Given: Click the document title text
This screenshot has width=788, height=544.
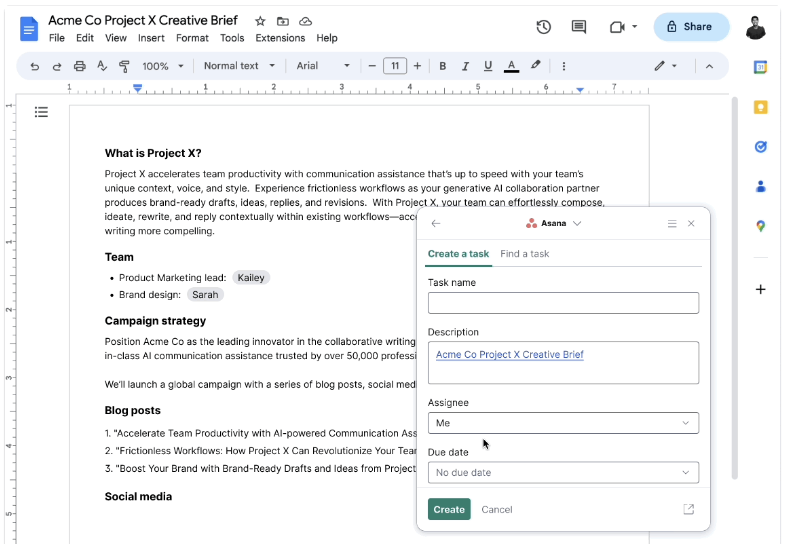Looking at the screenshot, I should point(143,21).
